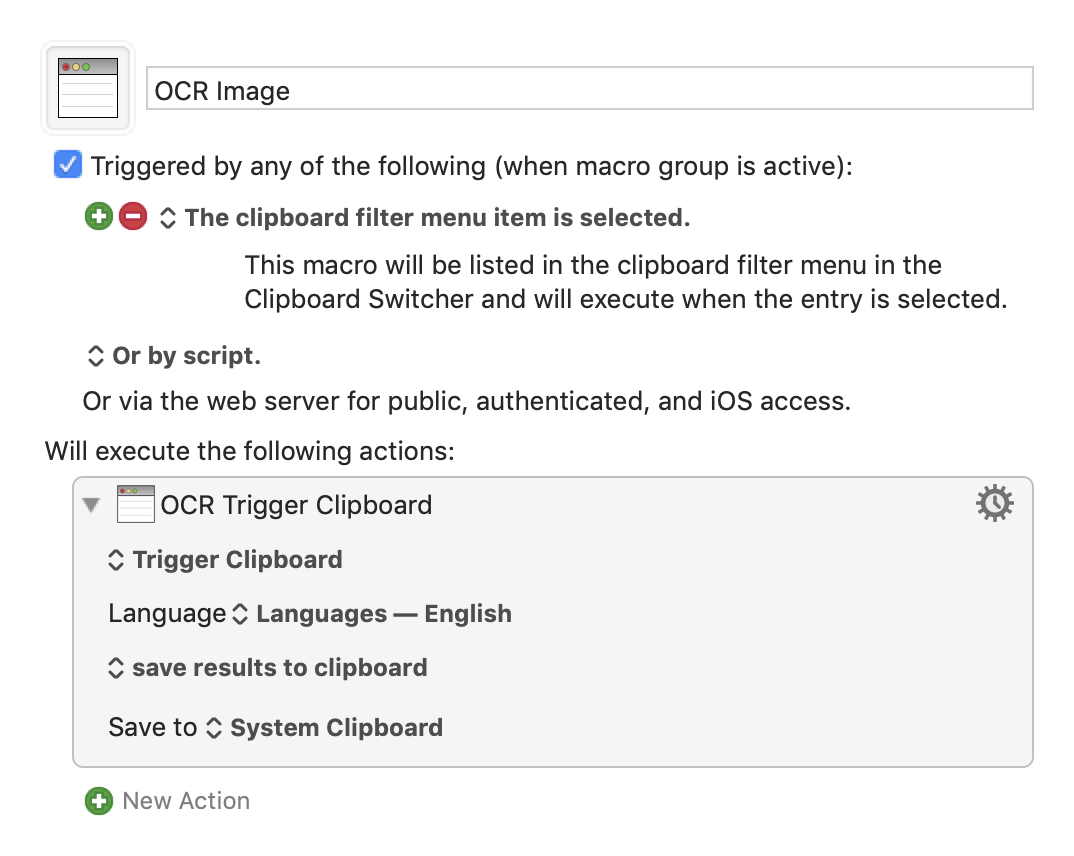Select the OCR Trigger Clipboard action title

point(296,505)
